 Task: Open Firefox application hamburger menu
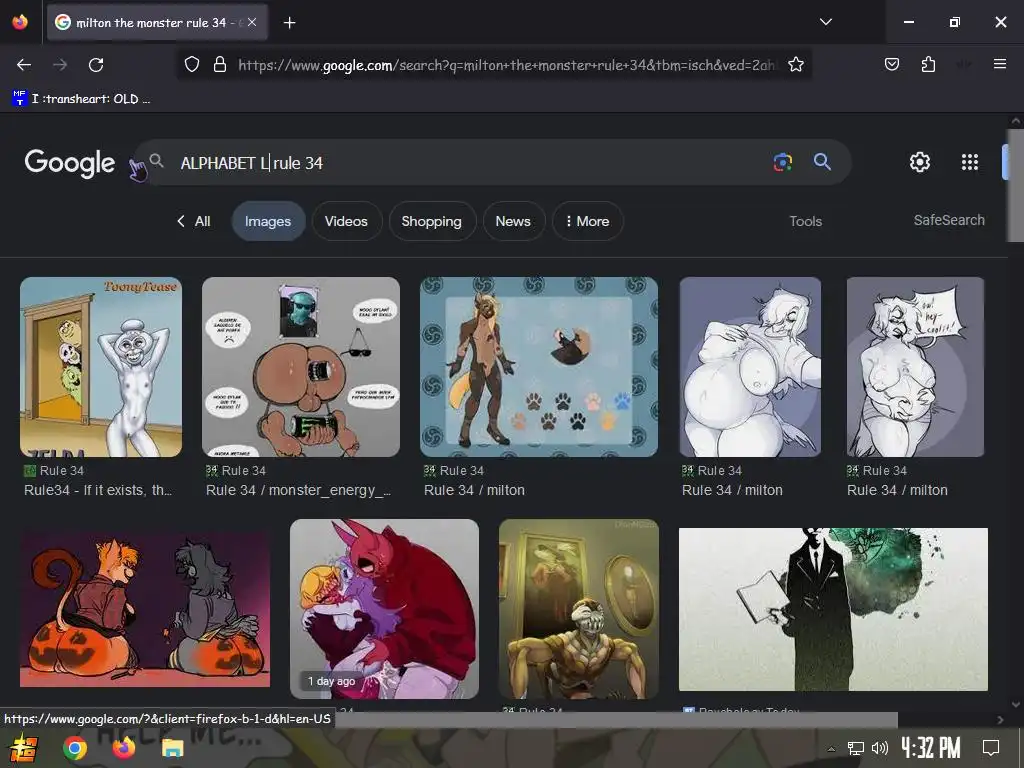coord(999,64)
